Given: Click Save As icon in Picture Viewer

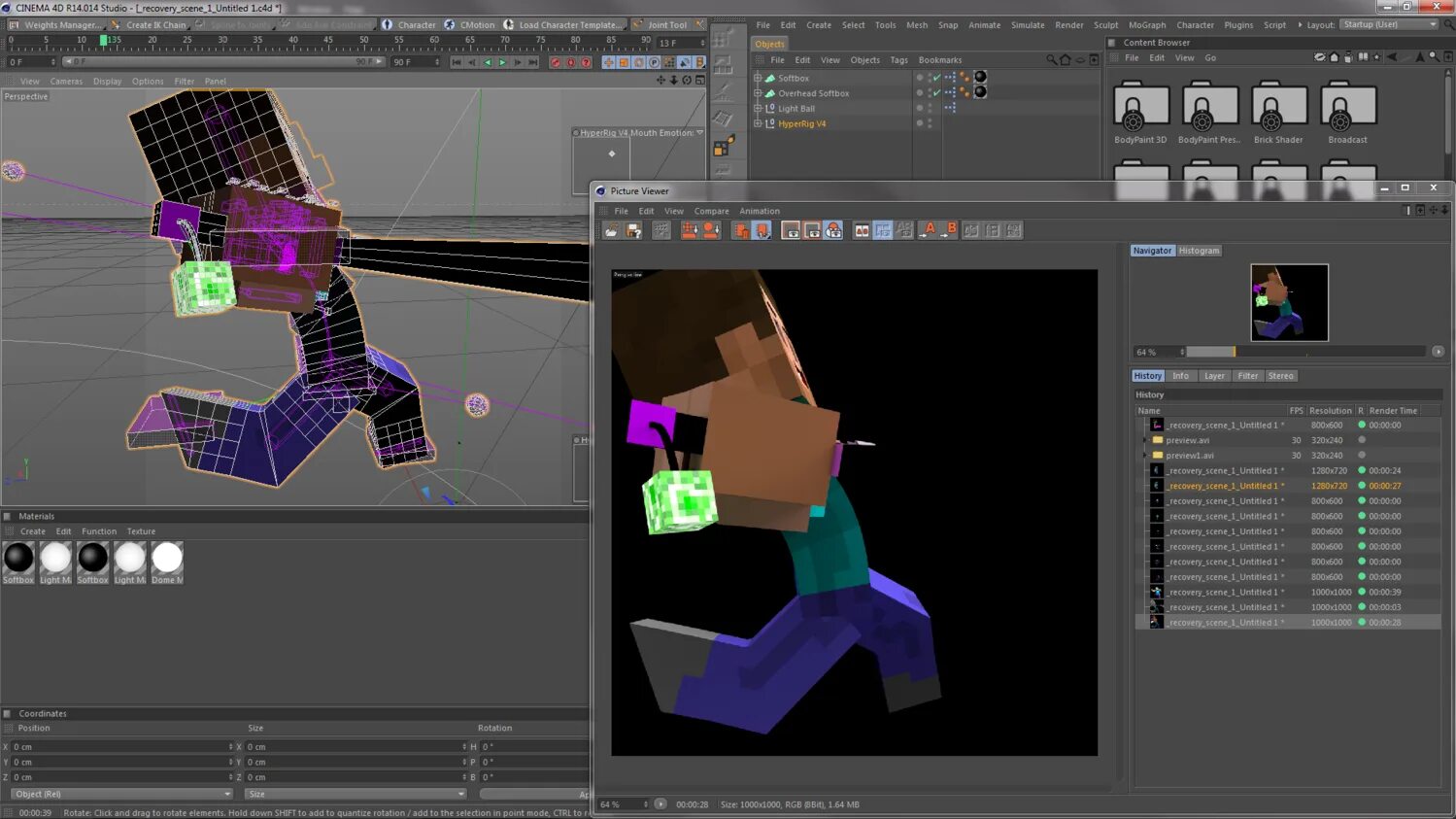Looking at the screenshot, I should [633, 230].
